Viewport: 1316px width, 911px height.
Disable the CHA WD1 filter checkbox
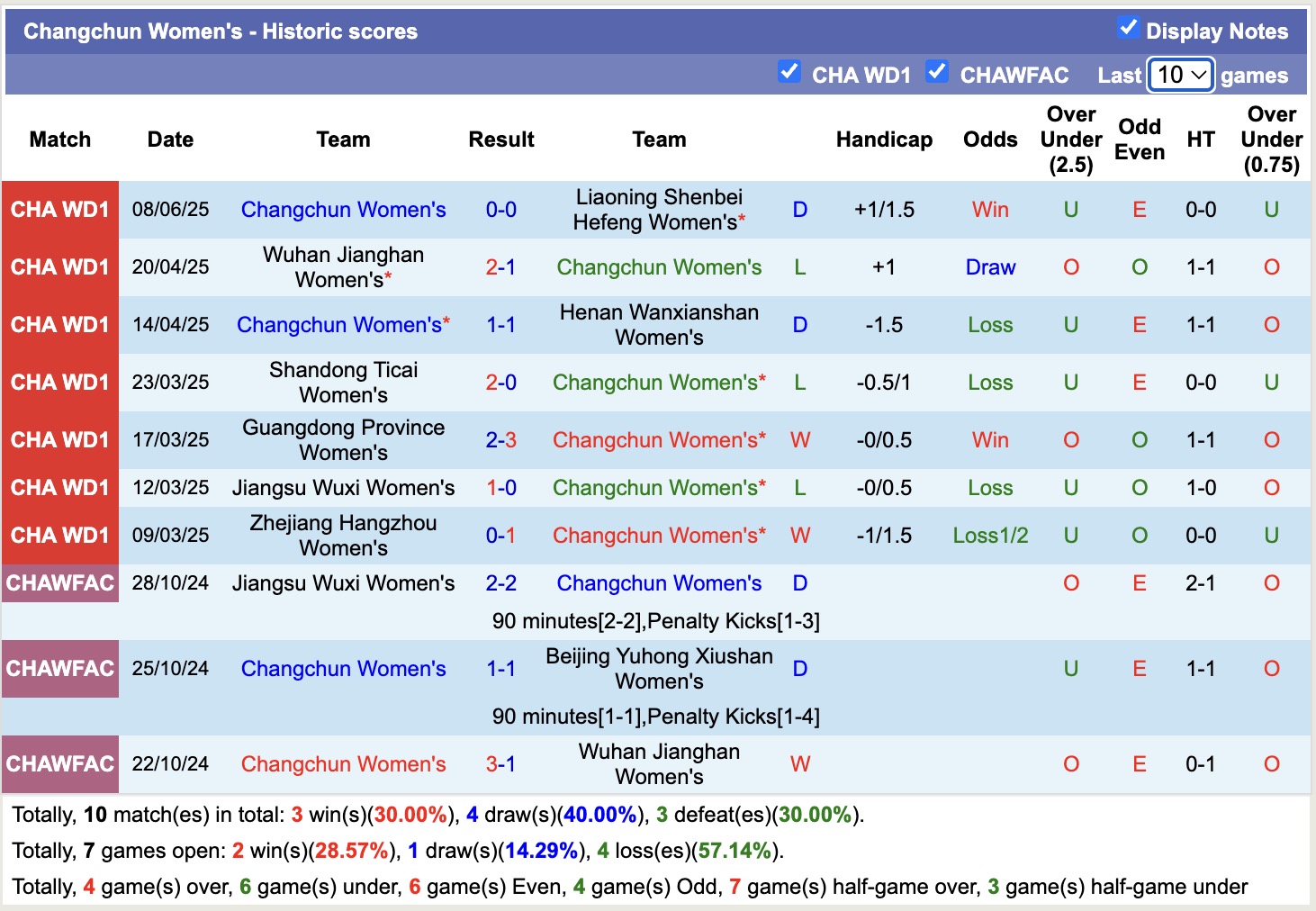[x=790, y=71]
